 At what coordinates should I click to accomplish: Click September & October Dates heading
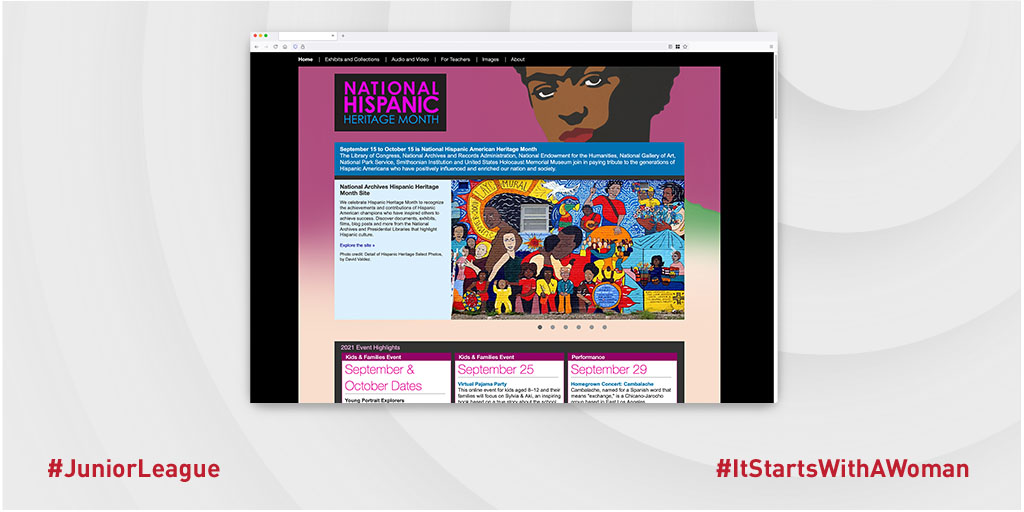[x=383, y=377]
